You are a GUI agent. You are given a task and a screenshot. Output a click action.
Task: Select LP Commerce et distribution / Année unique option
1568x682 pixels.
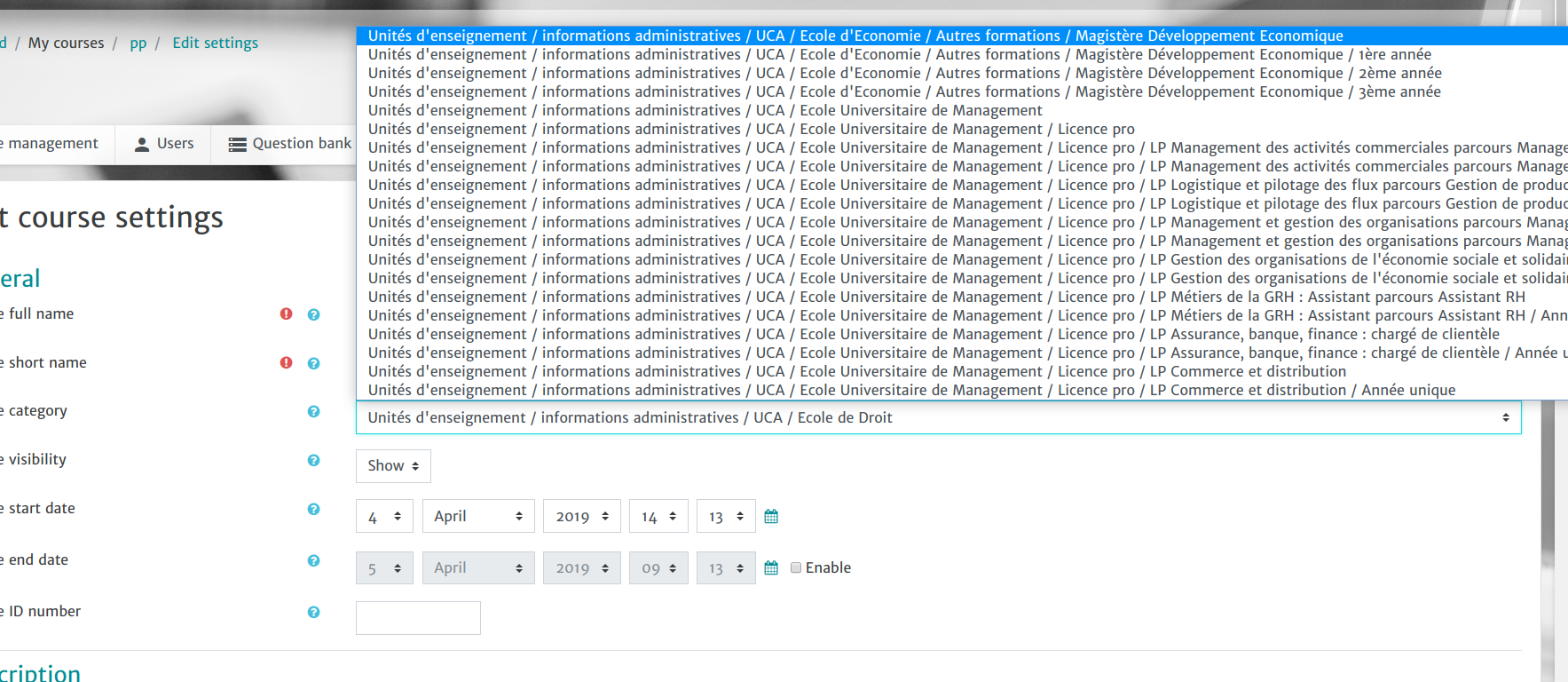[962, 390]
